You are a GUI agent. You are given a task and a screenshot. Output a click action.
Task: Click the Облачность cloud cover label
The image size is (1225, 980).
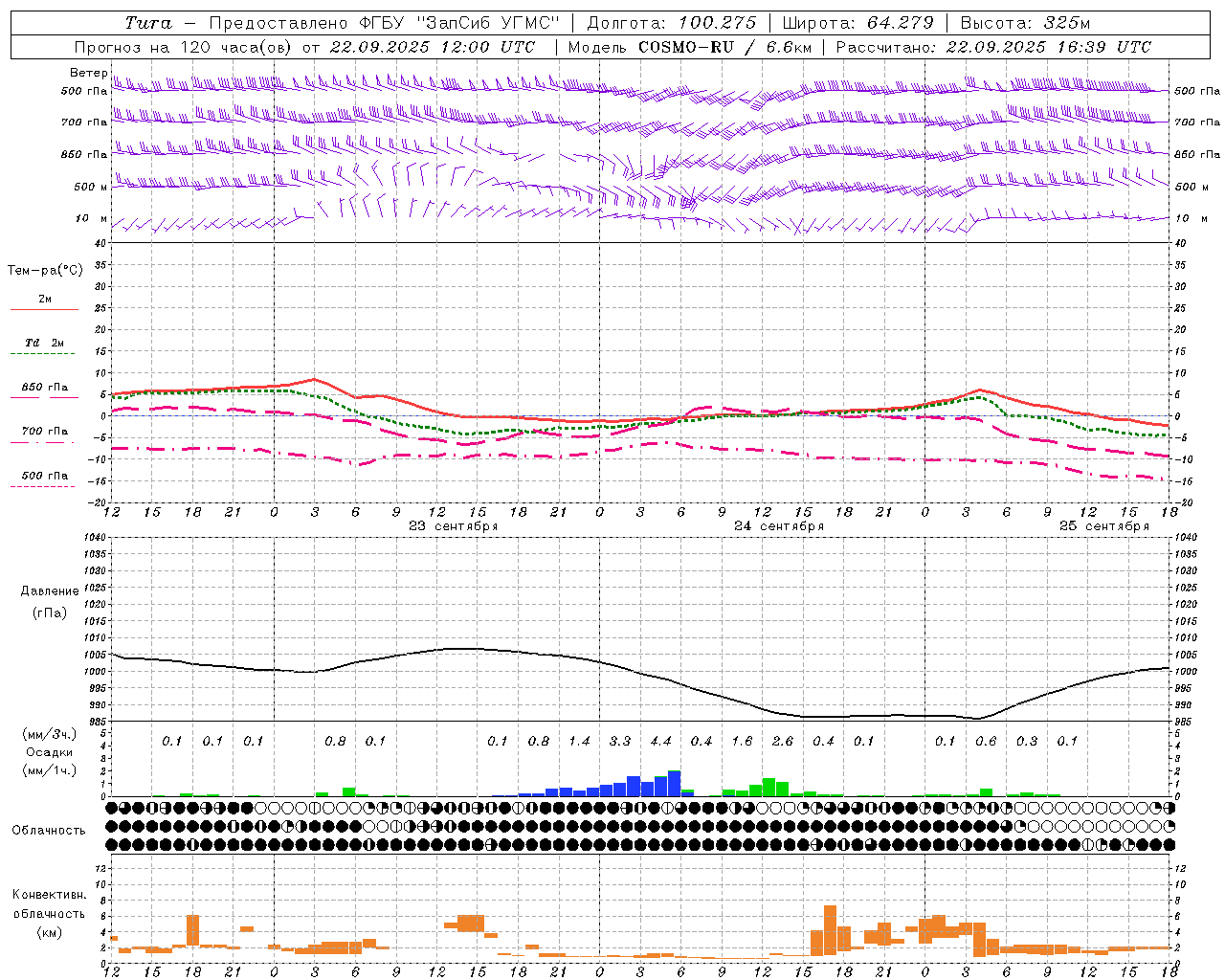click(49, 830)
